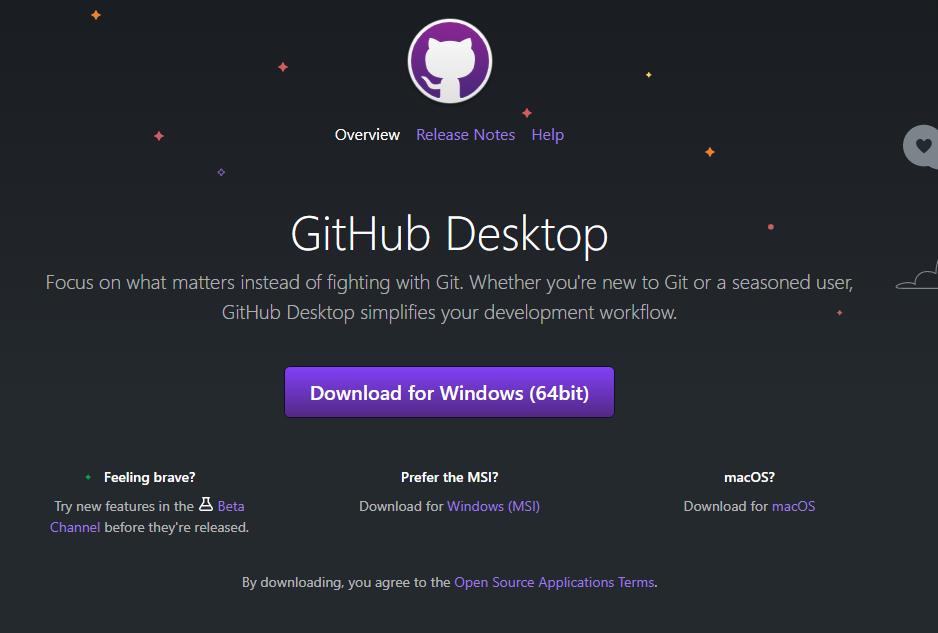Select the Overview tab
The image size is (938, 633).
coord(367,135)
